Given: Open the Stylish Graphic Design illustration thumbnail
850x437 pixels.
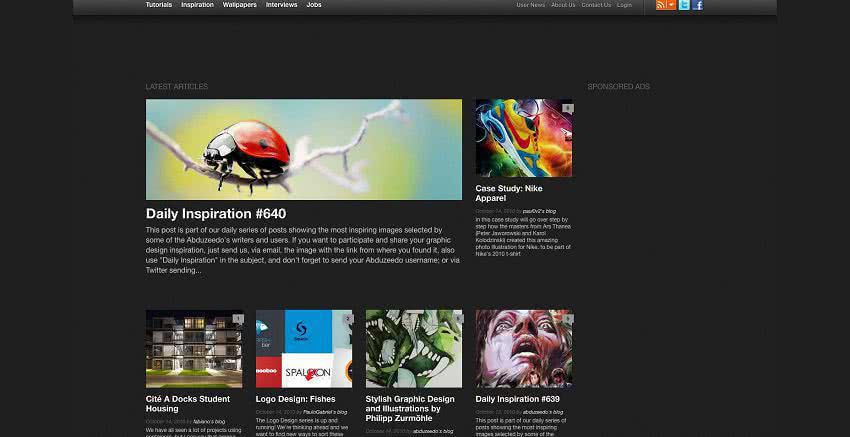Looking at the screenshot, I should pyautogui.click(x=413, y=348).
